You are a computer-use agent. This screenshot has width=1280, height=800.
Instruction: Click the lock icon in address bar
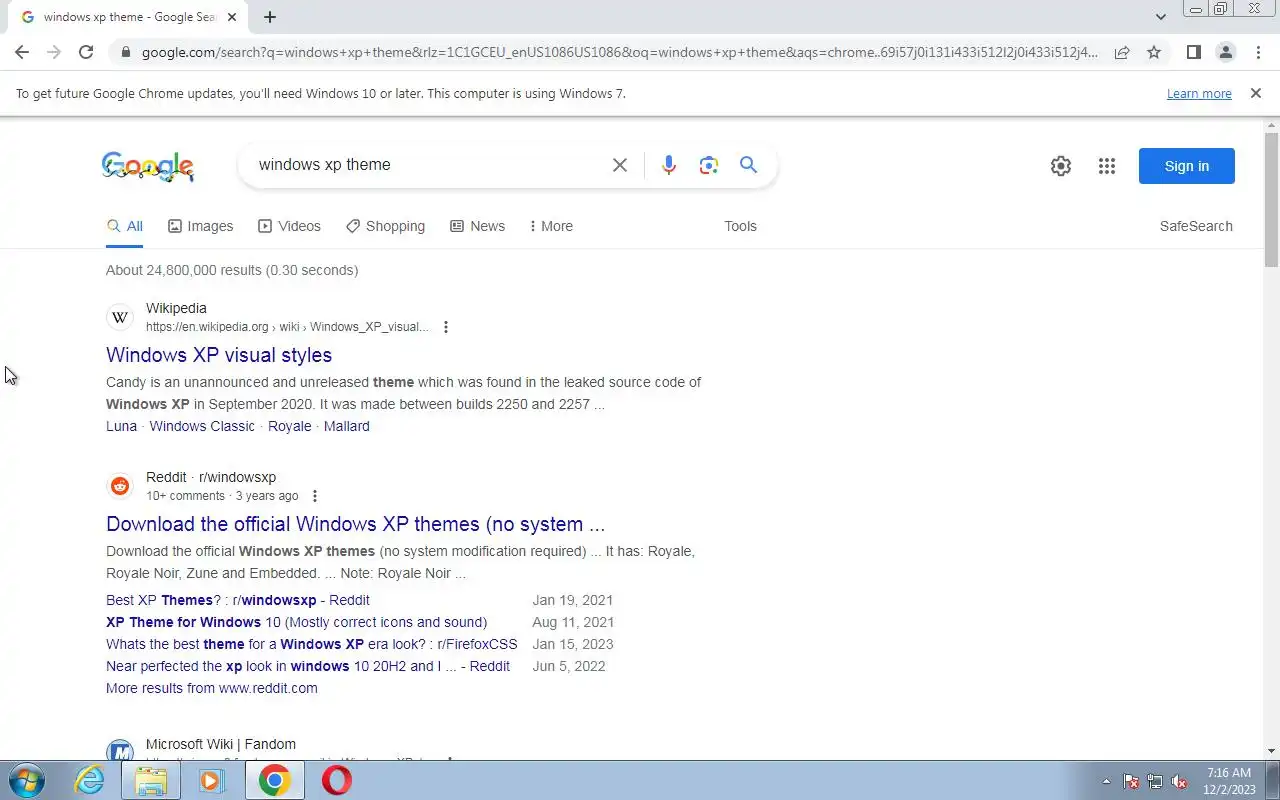click(124, 52)
